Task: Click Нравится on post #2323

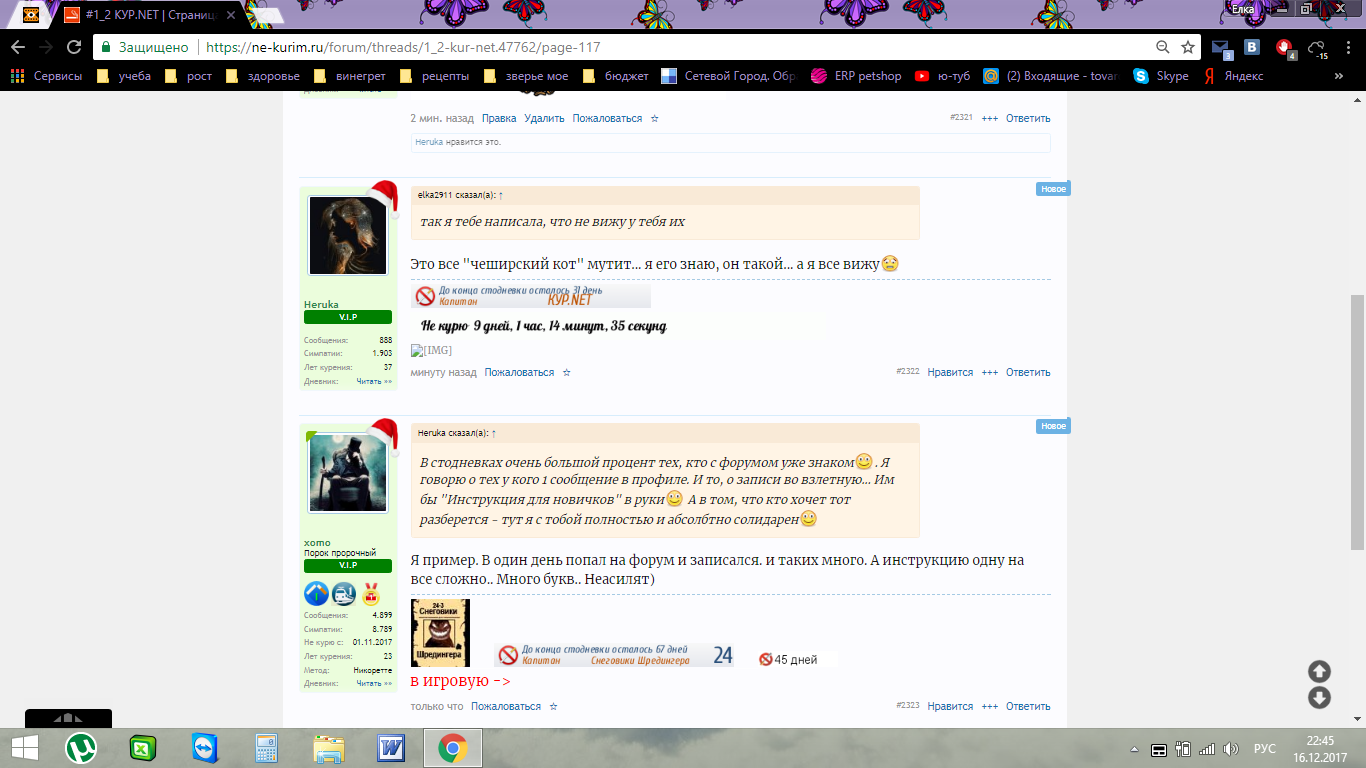Action: point(950,706)
